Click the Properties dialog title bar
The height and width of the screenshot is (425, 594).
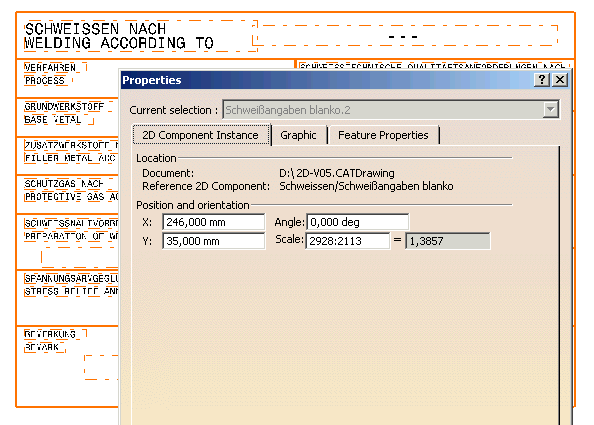pyautogui.click(x=326, y=80)
